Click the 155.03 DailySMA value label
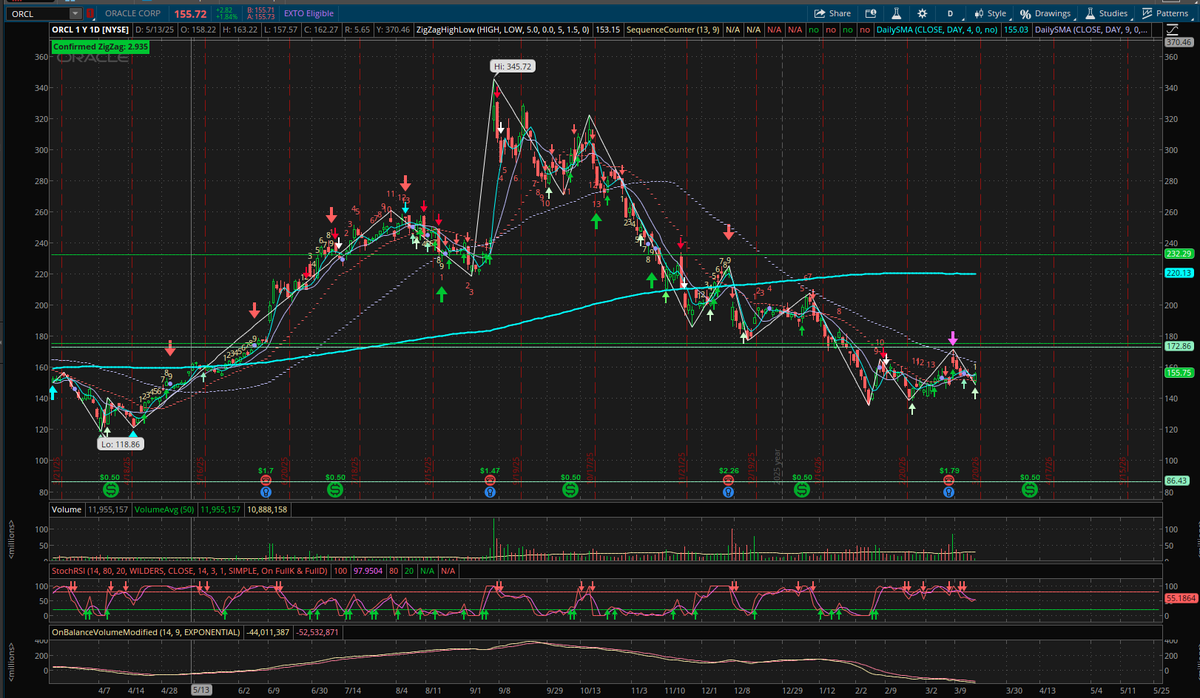This screenshot has width=1200, height=698. 1017,31
